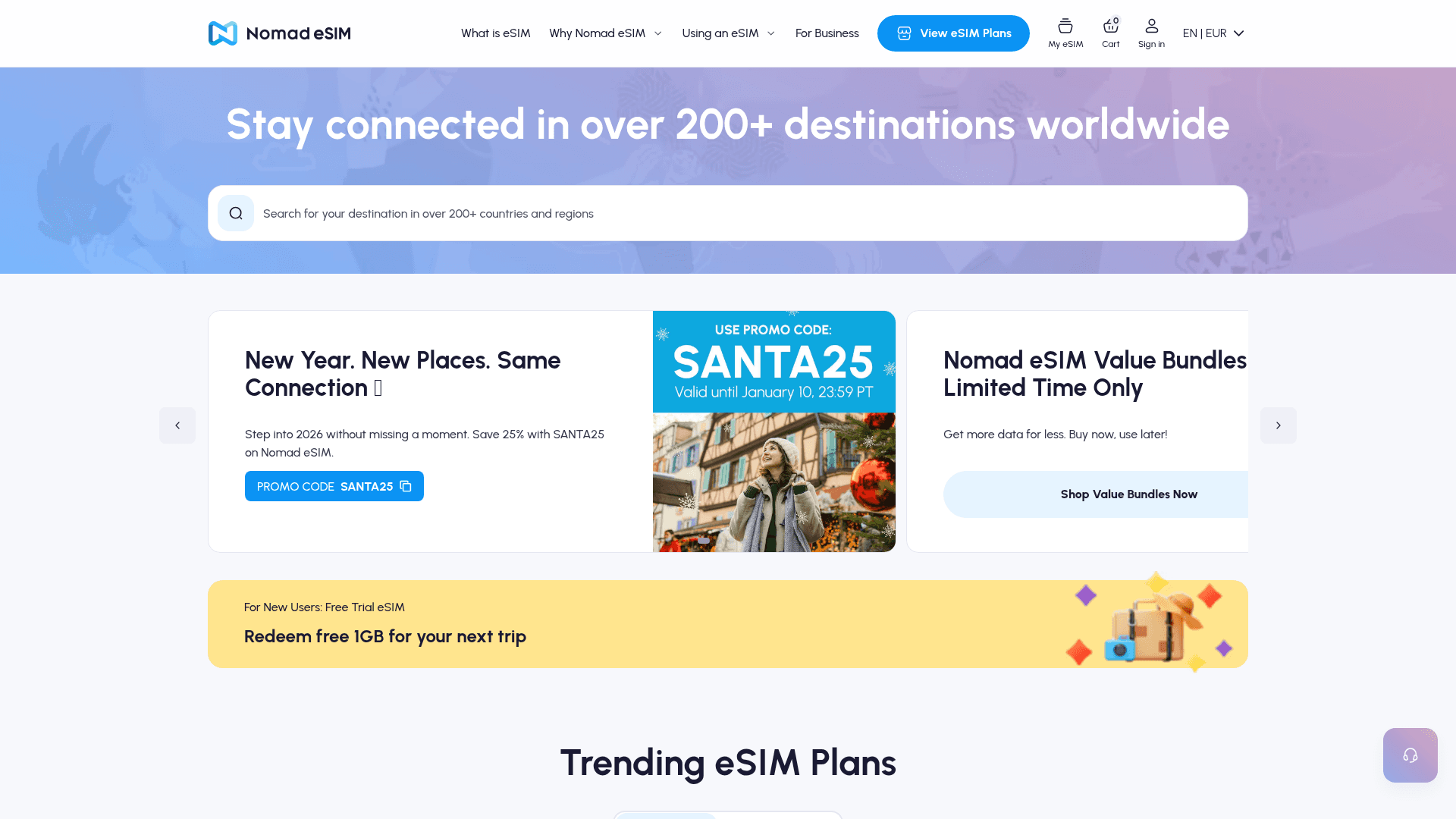The image size is (1456, 819).
Task: Copy promo code SANTA25 using copy icon
Action: pyautogui.click(x=404, y=486)
